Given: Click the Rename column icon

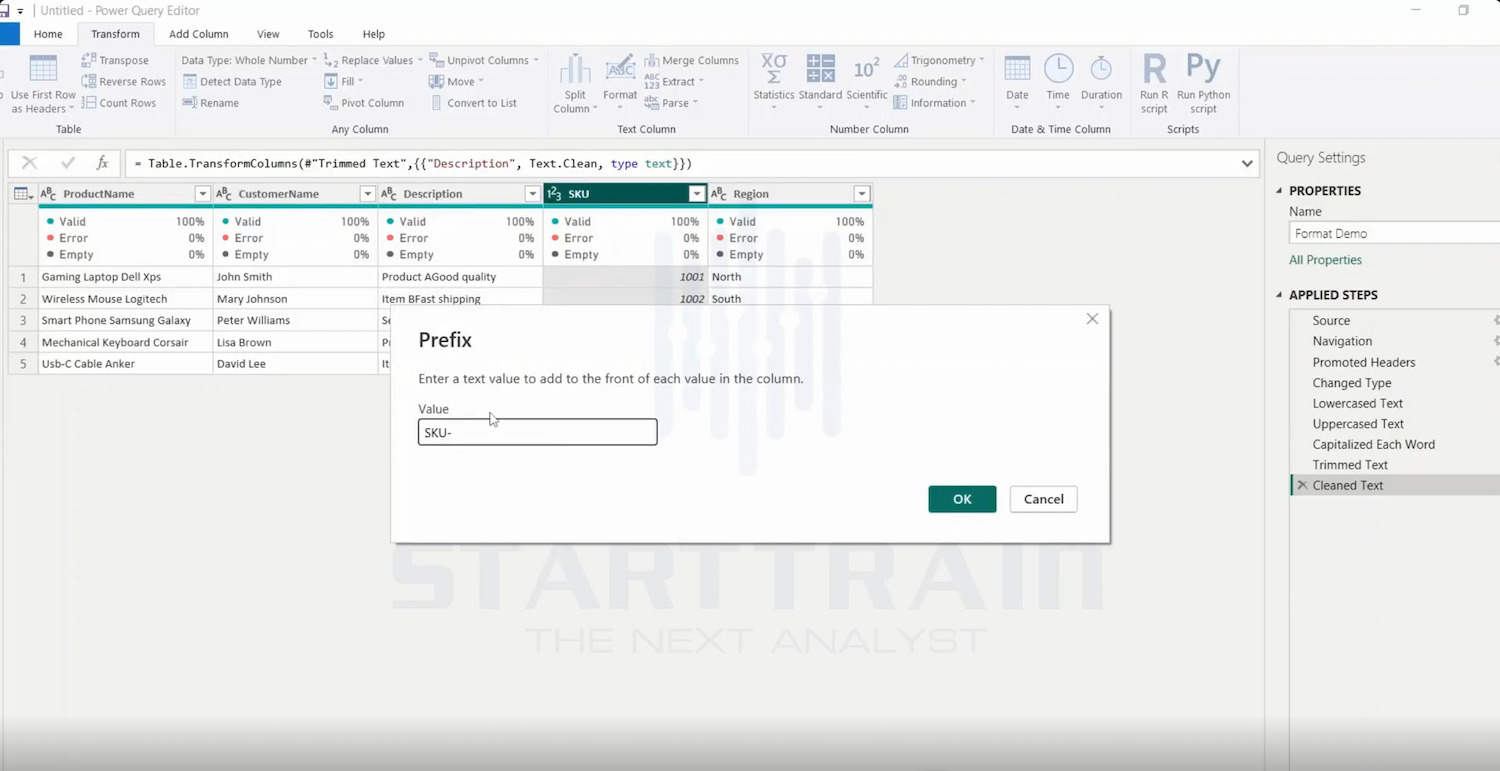Looking at the screenshot, I should (189, 102).
